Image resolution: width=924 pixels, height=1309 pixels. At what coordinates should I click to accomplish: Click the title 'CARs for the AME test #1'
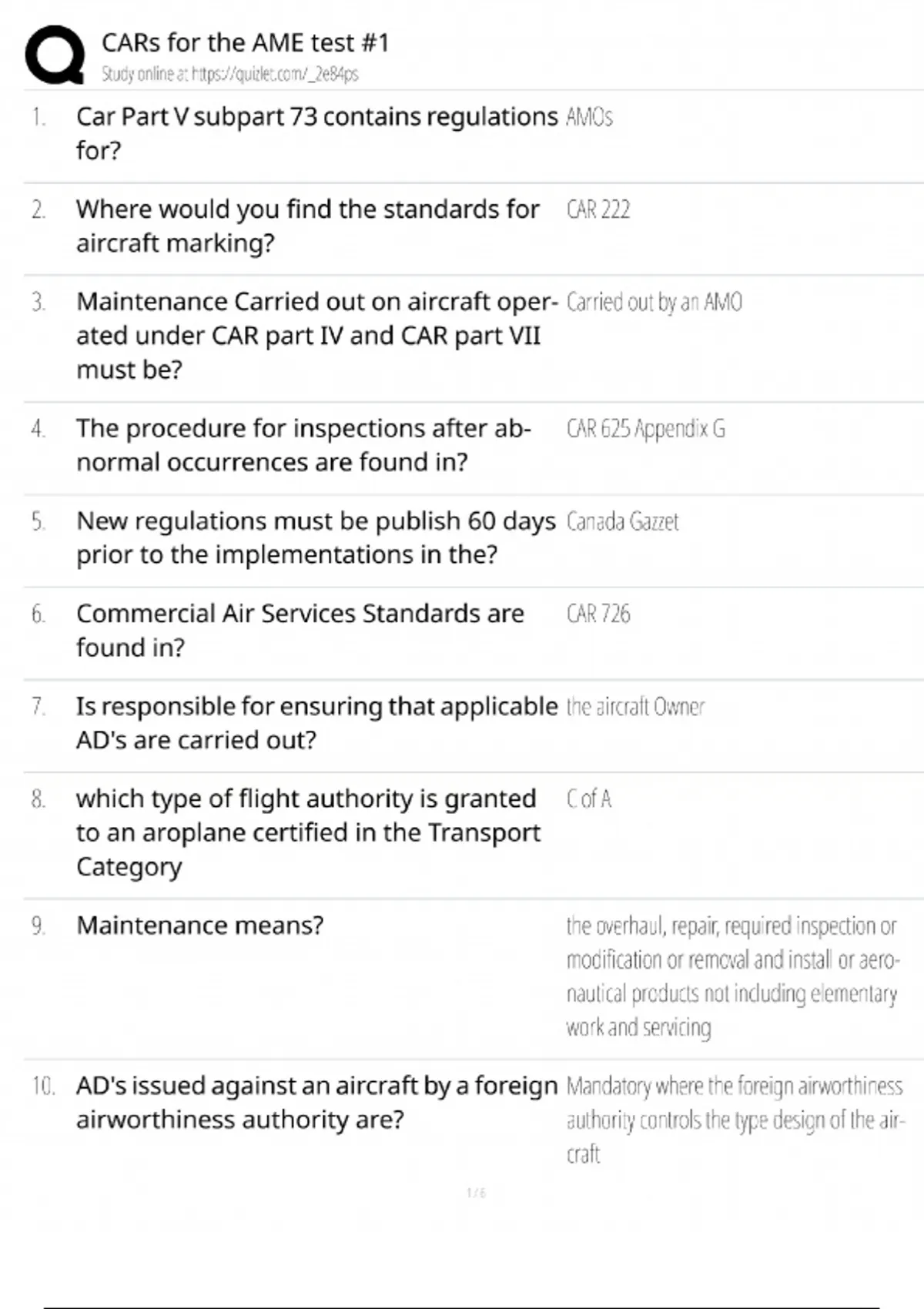(x=245, y=42)
